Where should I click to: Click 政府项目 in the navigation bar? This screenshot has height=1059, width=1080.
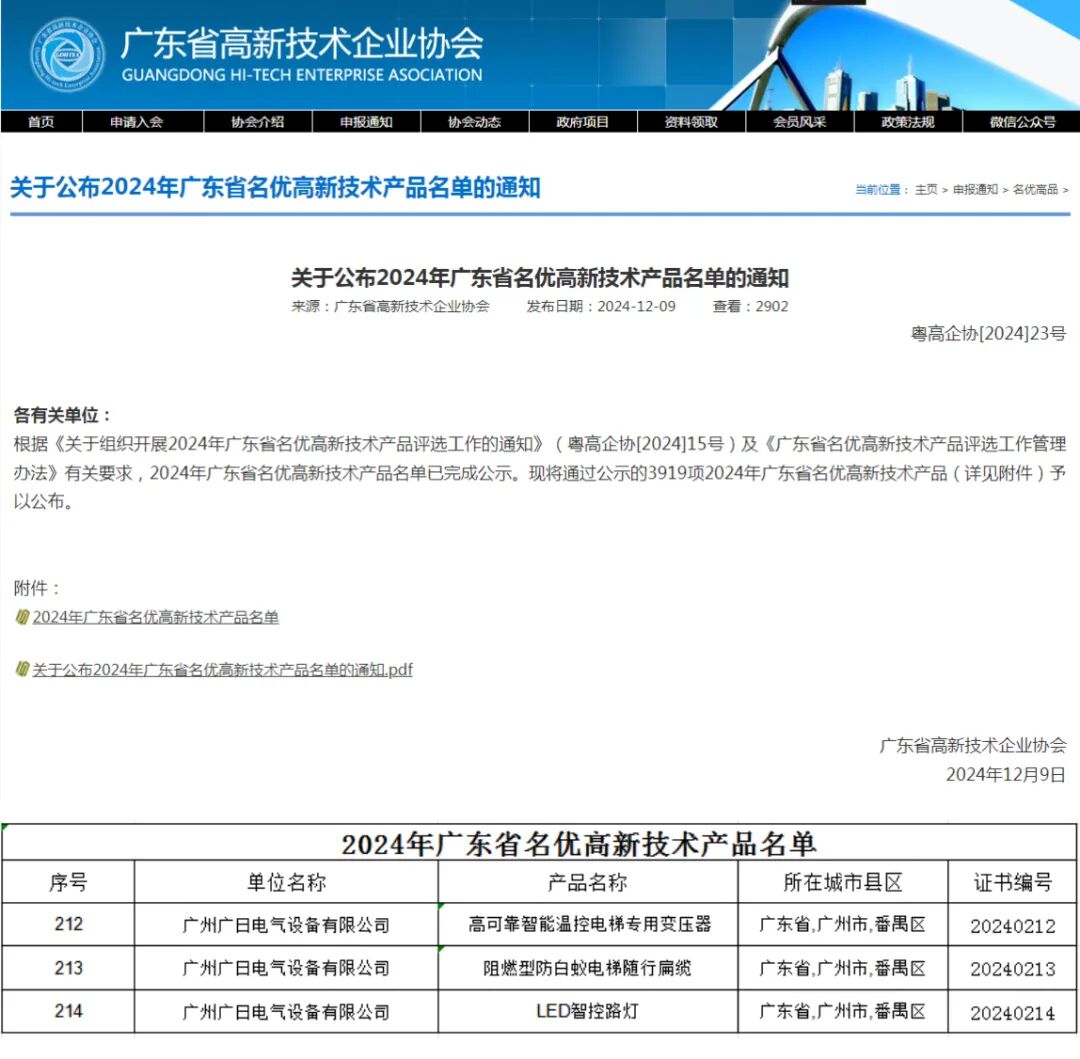pos(582,122)
